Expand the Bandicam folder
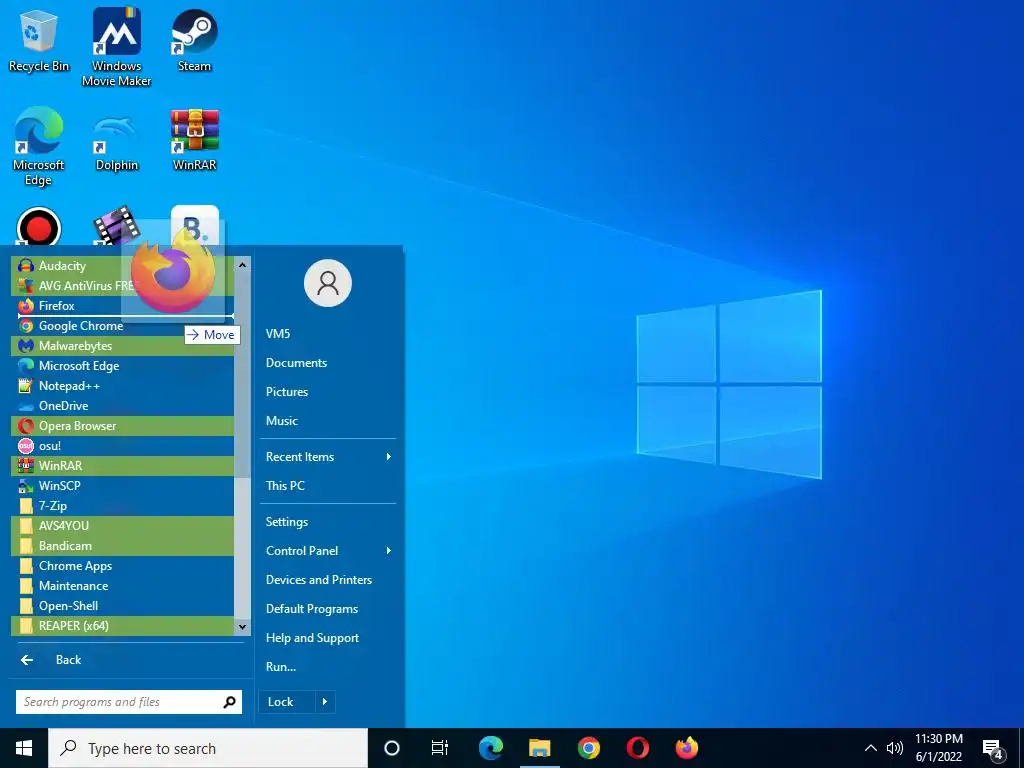The image size is (1024, 768). [122, 546]
